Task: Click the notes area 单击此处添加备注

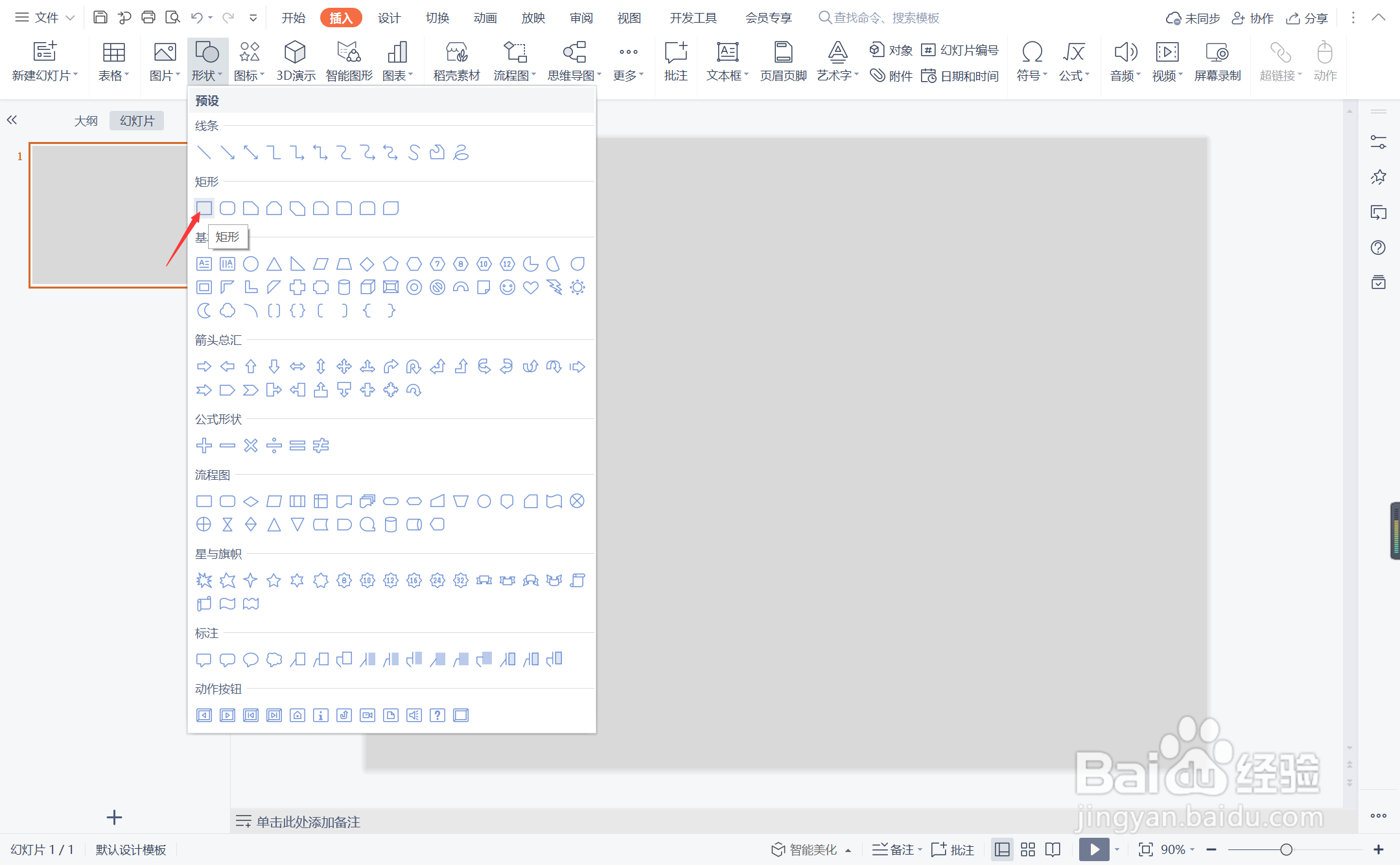Action: coord(308,822)
